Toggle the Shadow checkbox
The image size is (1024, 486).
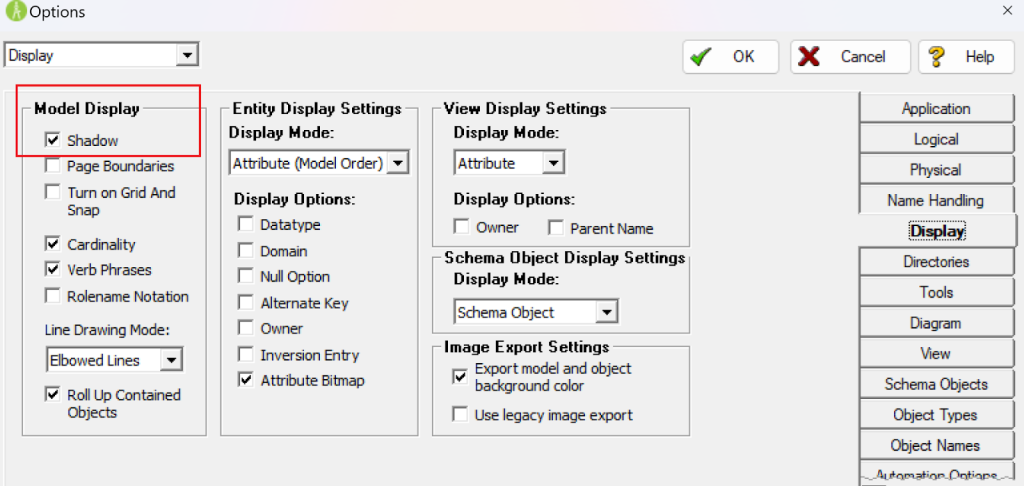click(53, 140)
